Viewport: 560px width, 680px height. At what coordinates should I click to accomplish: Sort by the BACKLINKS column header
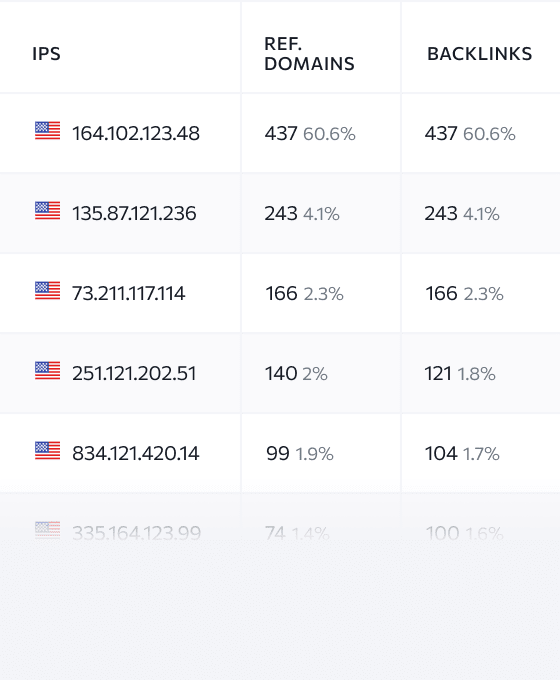pos(479,54)
